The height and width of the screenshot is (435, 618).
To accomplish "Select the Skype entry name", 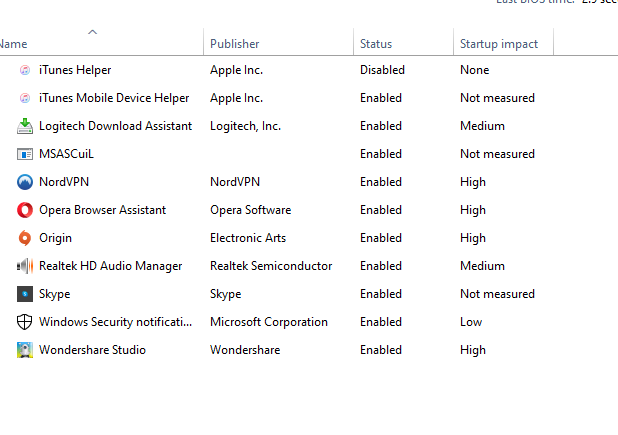I will pyautogui.click(x=54, y=294).
